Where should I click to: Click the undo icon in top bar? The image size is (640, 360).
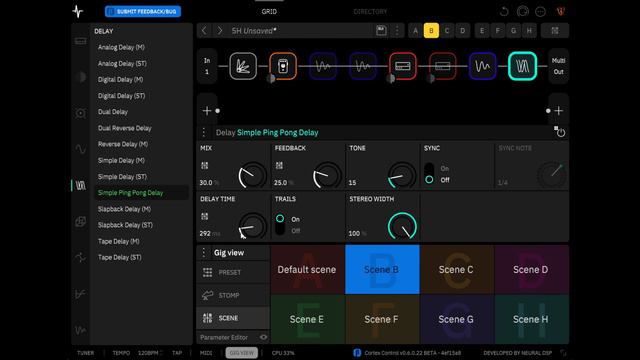(504, 11)
